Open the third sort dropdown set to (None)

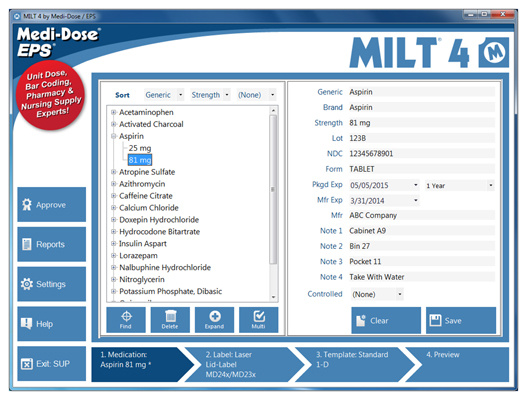tap(256, 95)
